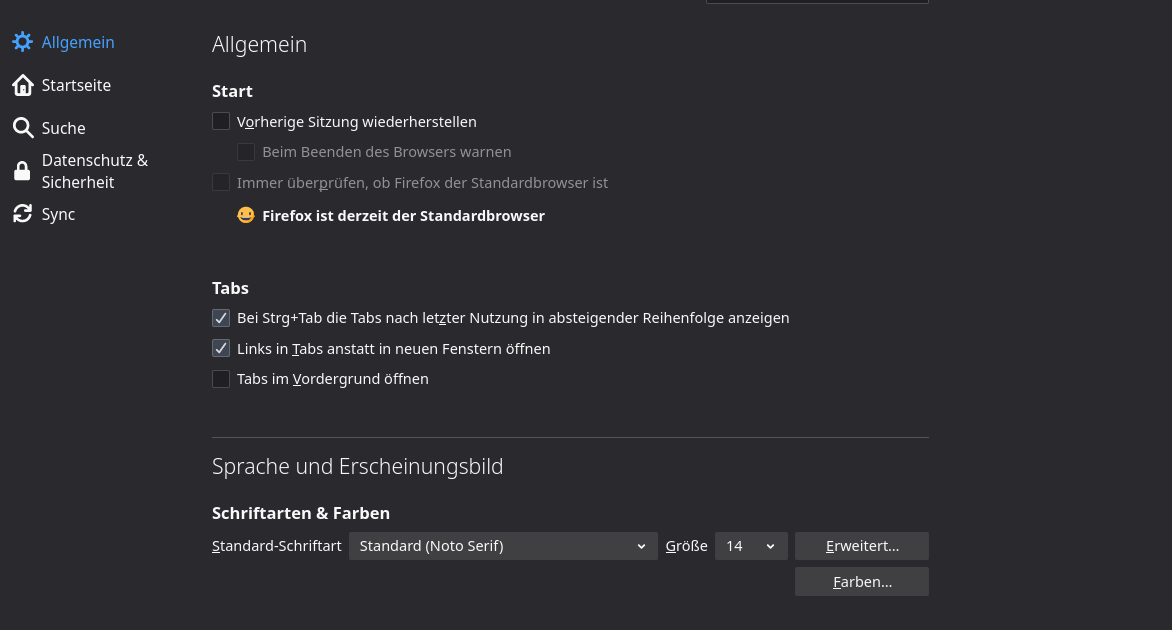
Task: Switch to the Sync settings section
Action: pyautogui.click(x=58, y=214)
